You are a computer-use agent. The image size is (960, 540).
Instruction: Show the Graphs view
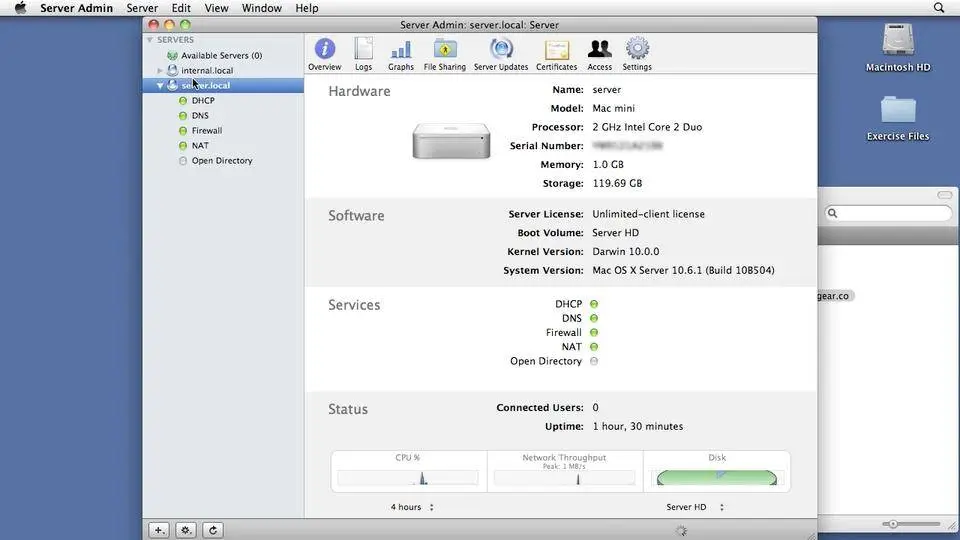click(400, 54)
